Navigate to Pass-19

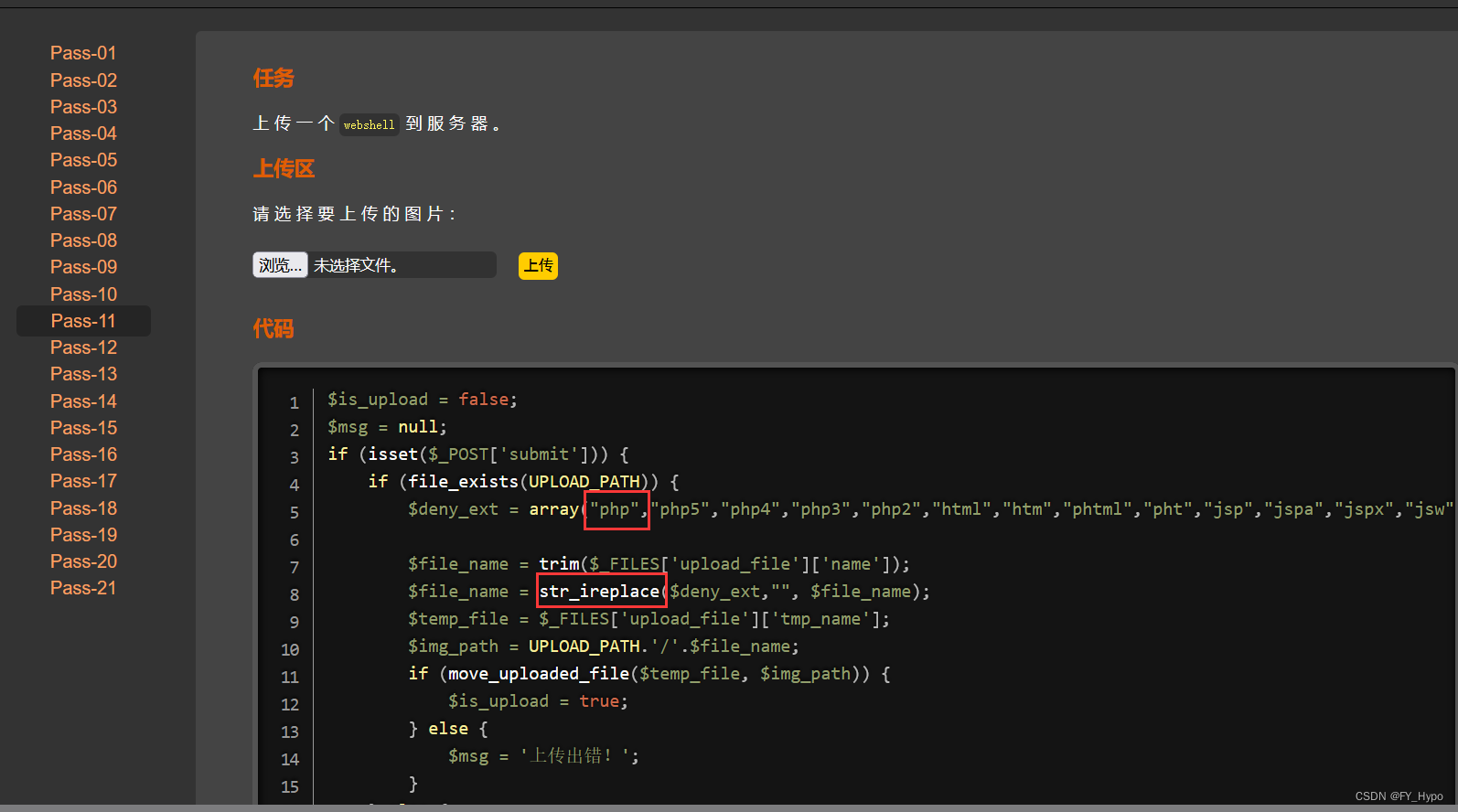(x=83, y=535)
